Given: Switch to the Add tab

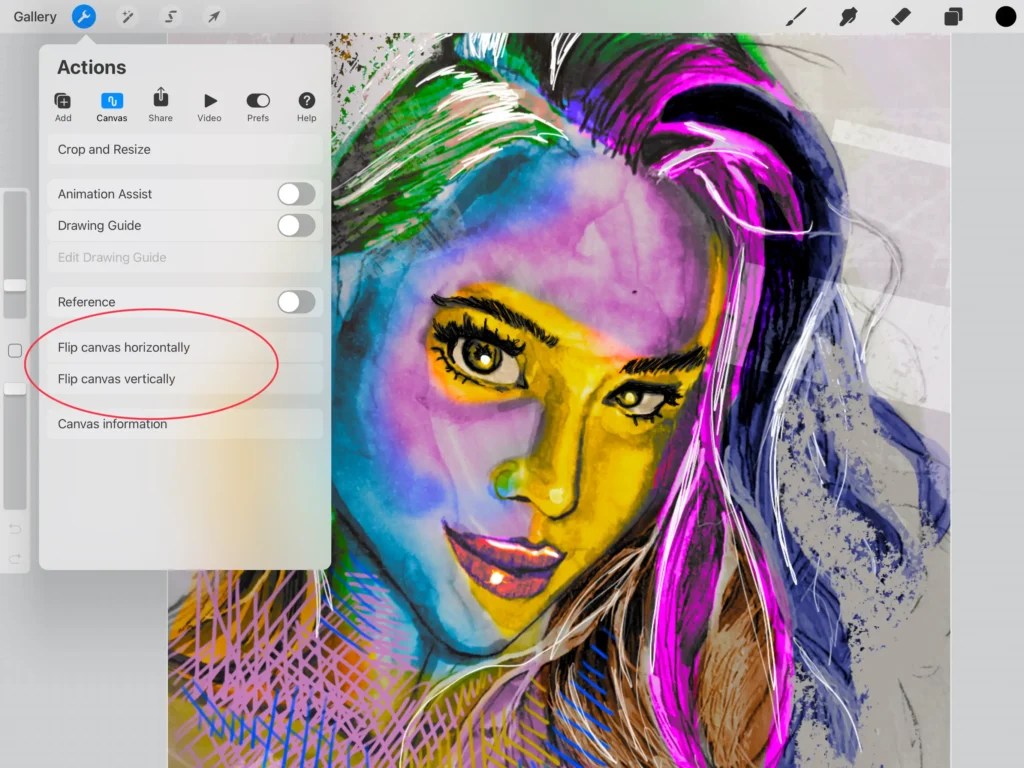Looking at the screenshot, I should 63,104.
